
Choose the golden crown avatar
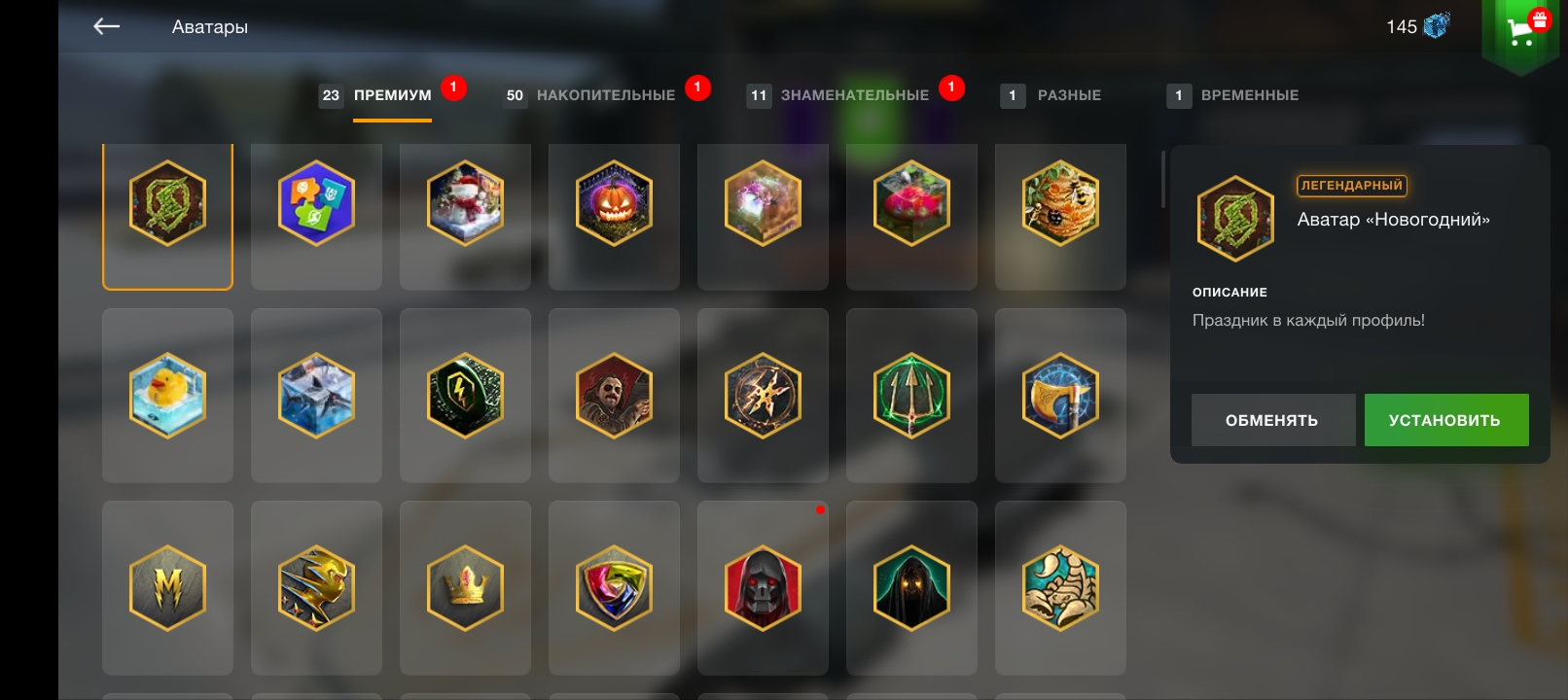coord(465,588)
